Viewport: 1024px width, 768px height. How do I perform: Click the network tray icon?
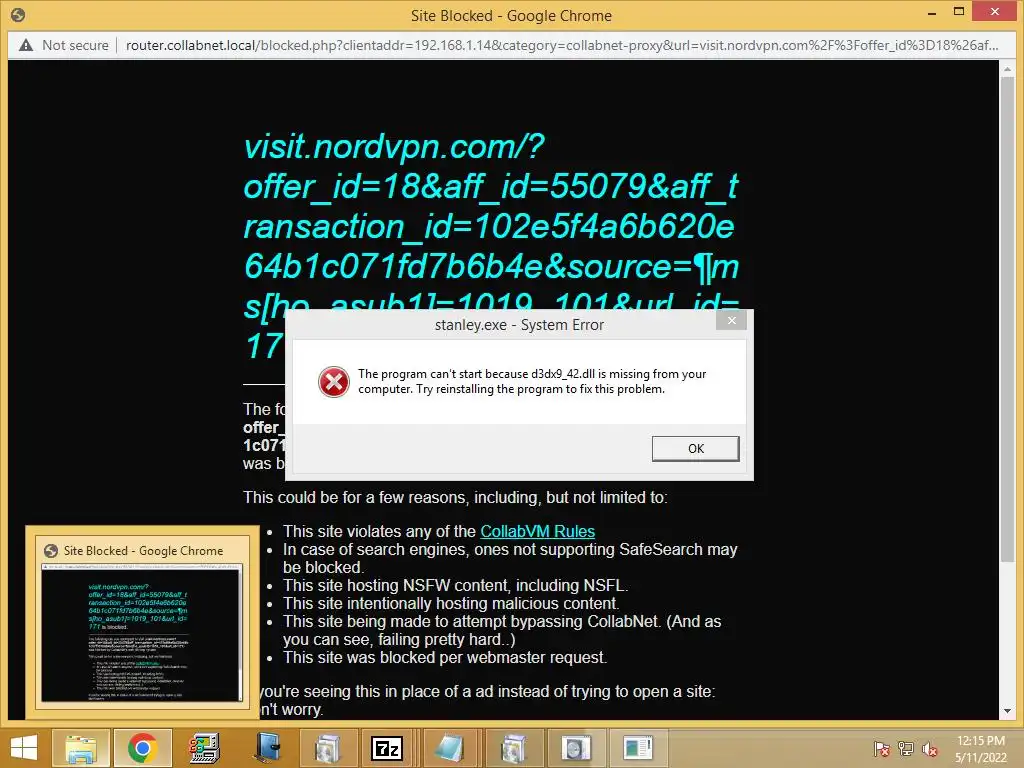pyautogui.click(x=906, y=749)
